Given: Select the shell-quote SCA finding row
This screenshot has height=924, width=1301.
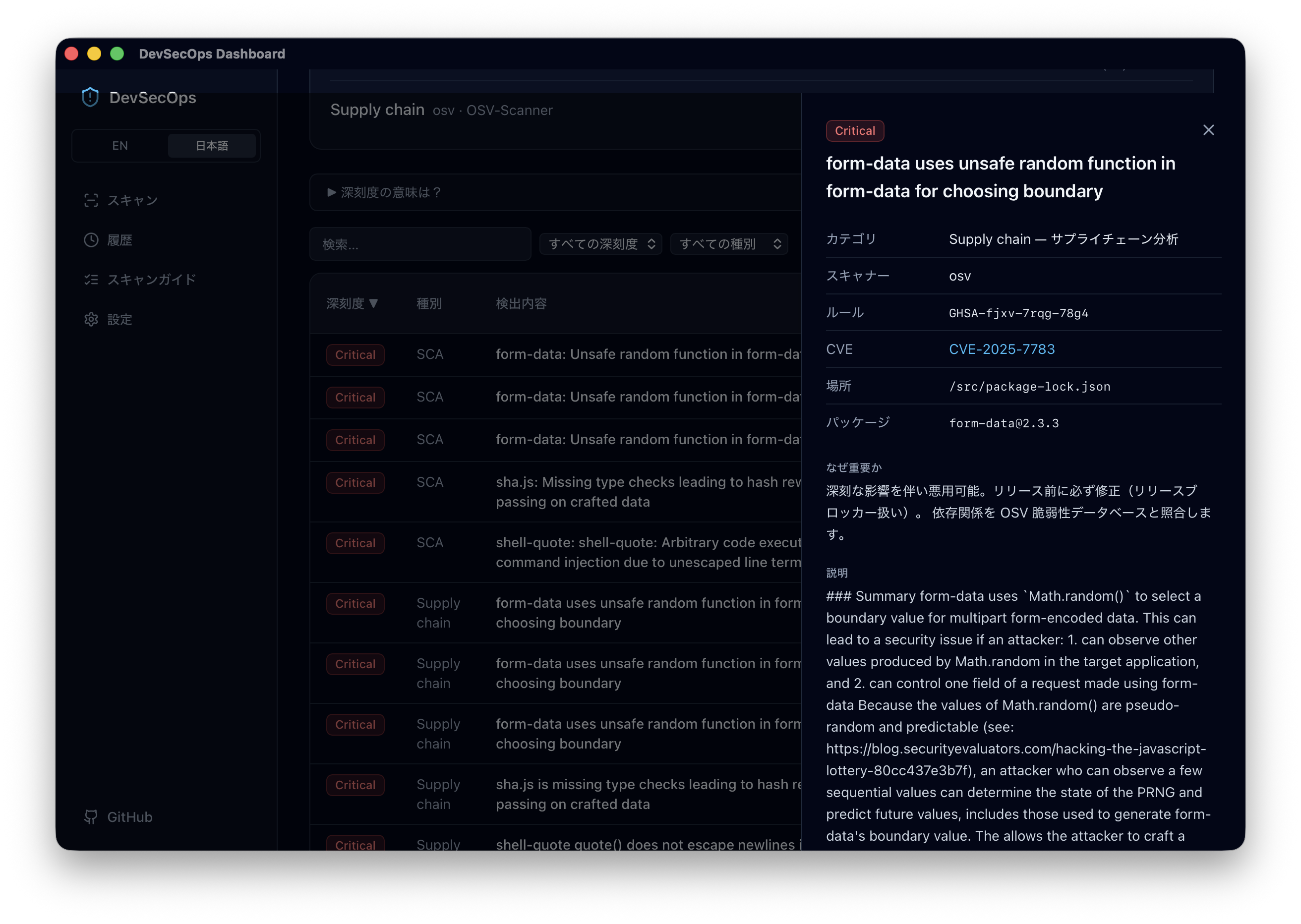Looking at the screenshot, I should 555,552.
